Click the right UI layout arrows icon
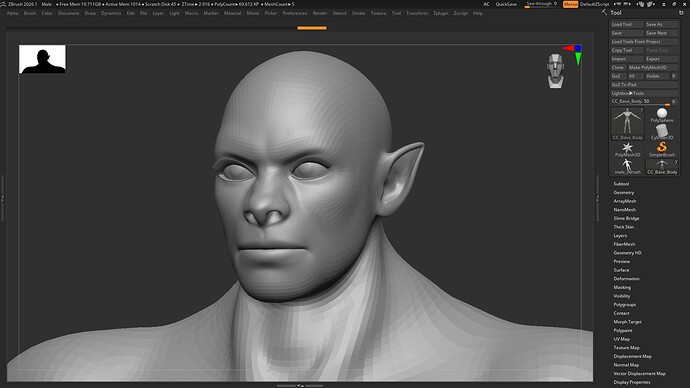This screenshot has width=690, height=388. tap(626, 4)
